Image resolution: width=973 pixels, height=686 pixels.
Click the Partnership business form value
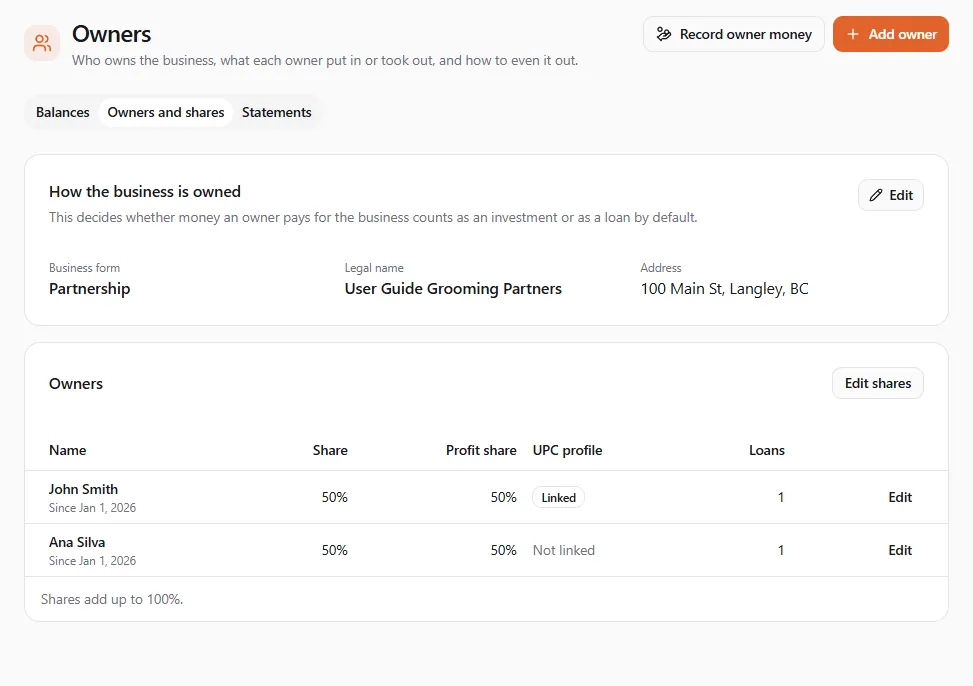[89, 289]
